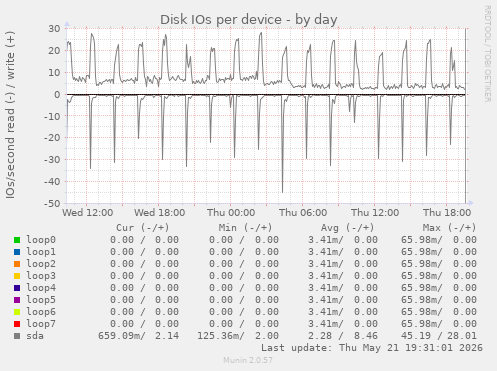Viewport: 497px width, 371px height.
Task: Select the loop1 legend label
Action: pyautogui.click(x=41, y=252)
